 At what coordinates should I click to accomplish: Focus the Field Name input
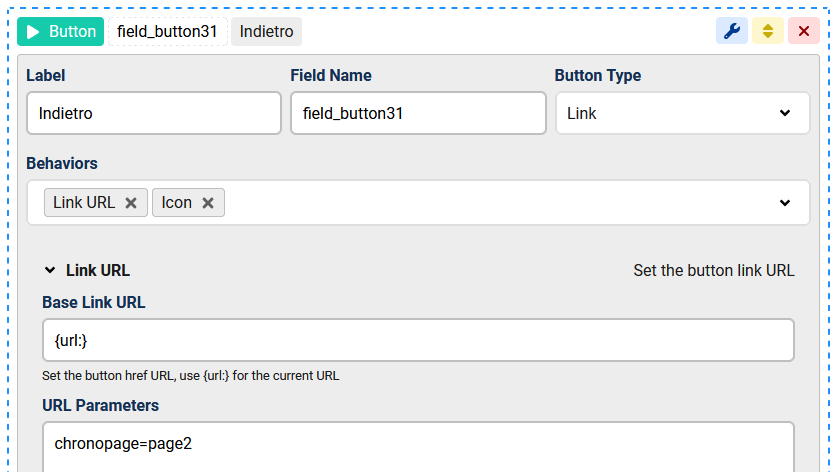click(418, 113)
